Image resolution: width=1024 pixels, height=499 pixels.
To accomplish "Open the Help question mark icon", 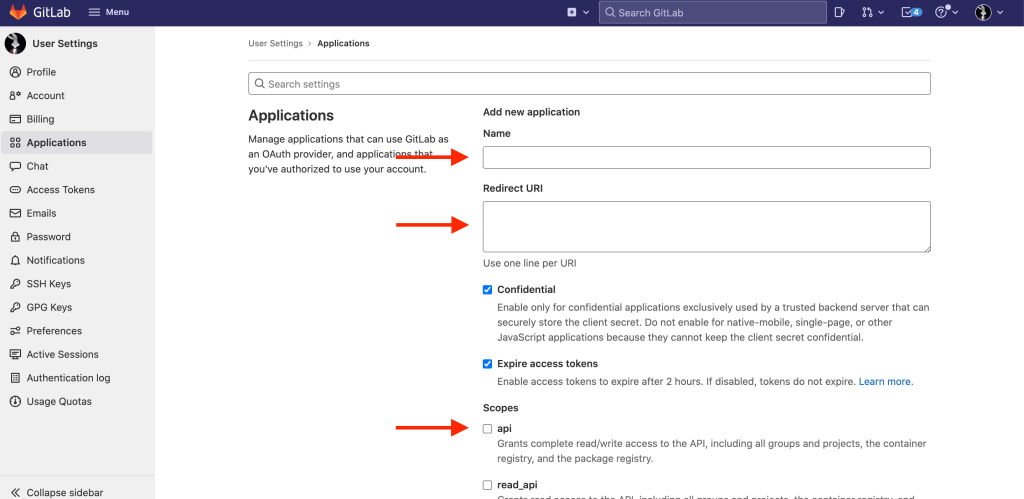I will pyautogui.click(x=940, y=12).
